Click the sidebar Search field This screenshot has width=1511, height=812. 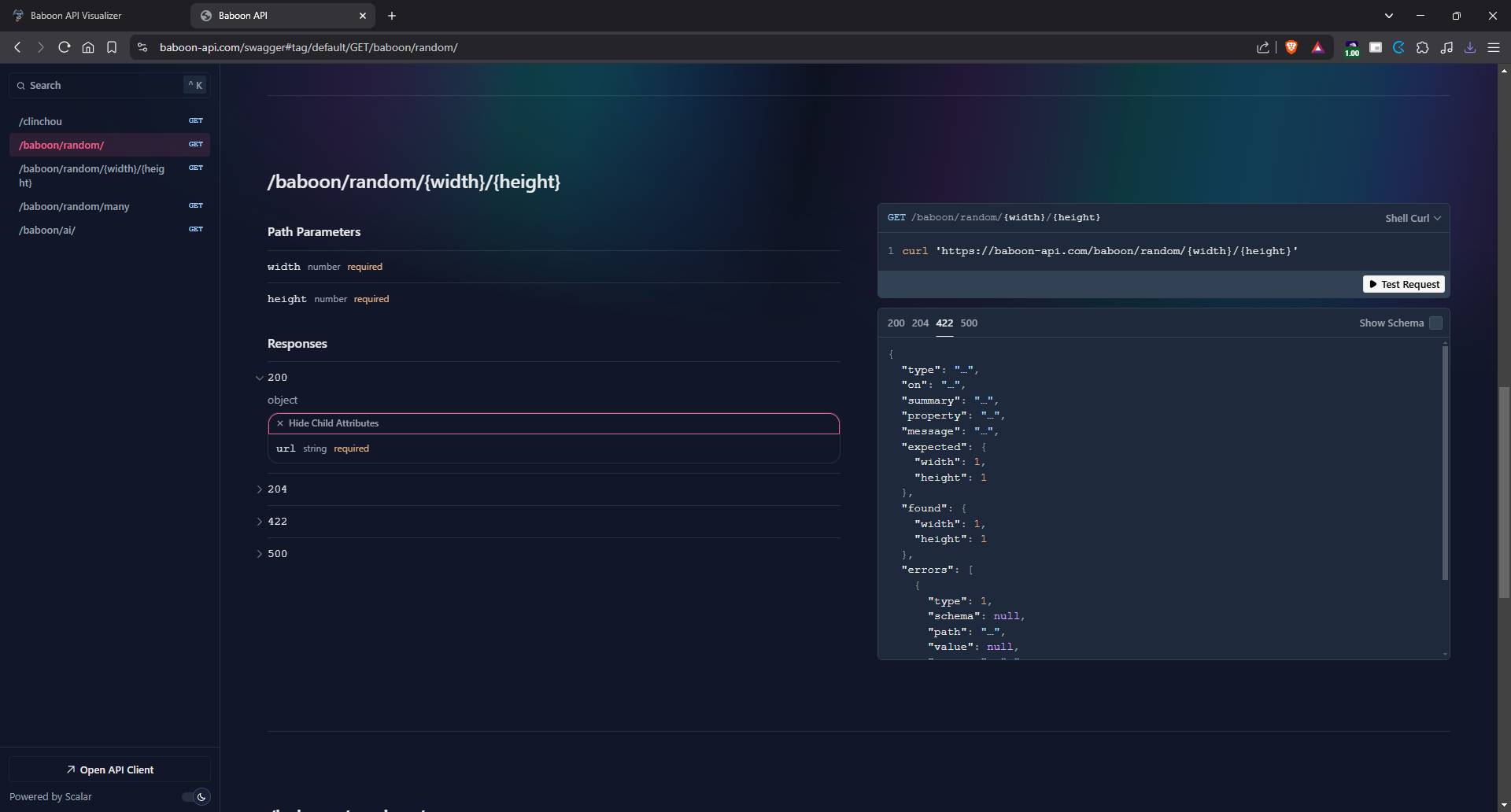click(109, 85)
